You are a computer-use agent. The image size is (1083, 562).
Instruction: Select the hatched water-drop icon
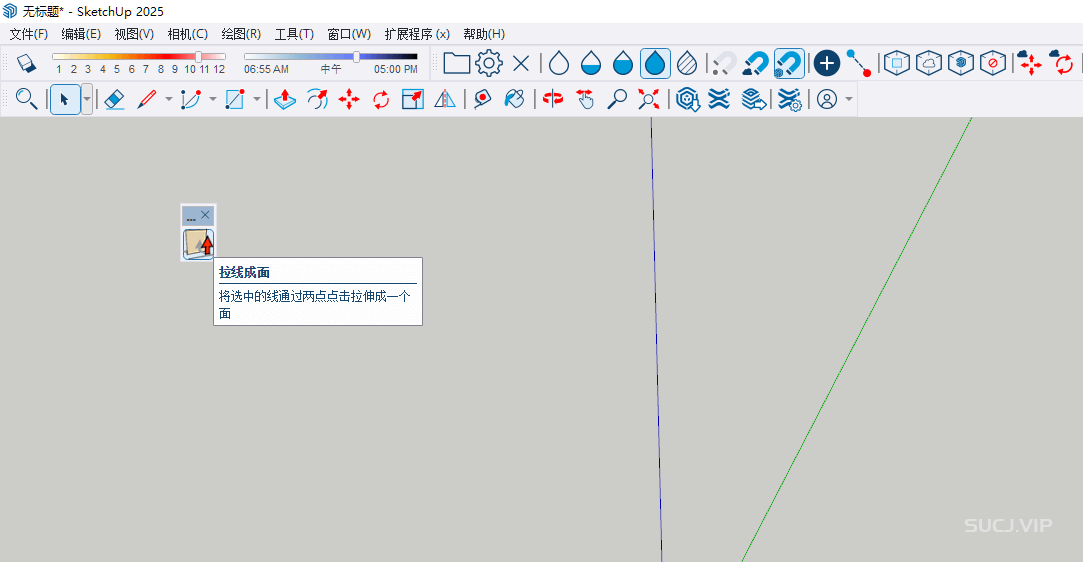pos(687,64)
